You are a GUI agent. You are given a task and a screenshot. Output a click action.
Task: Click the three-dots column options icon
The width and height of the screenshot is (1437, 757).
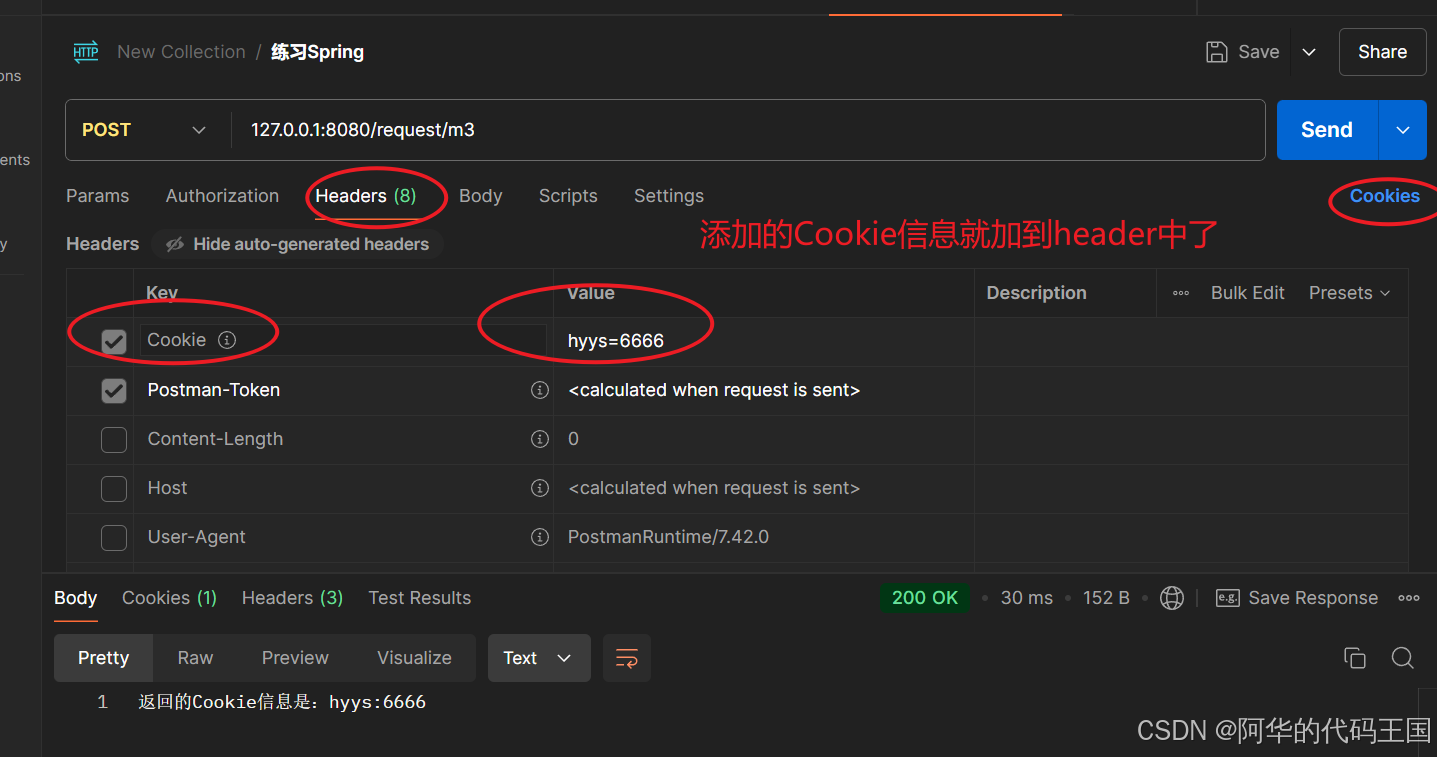(1181, 293)
